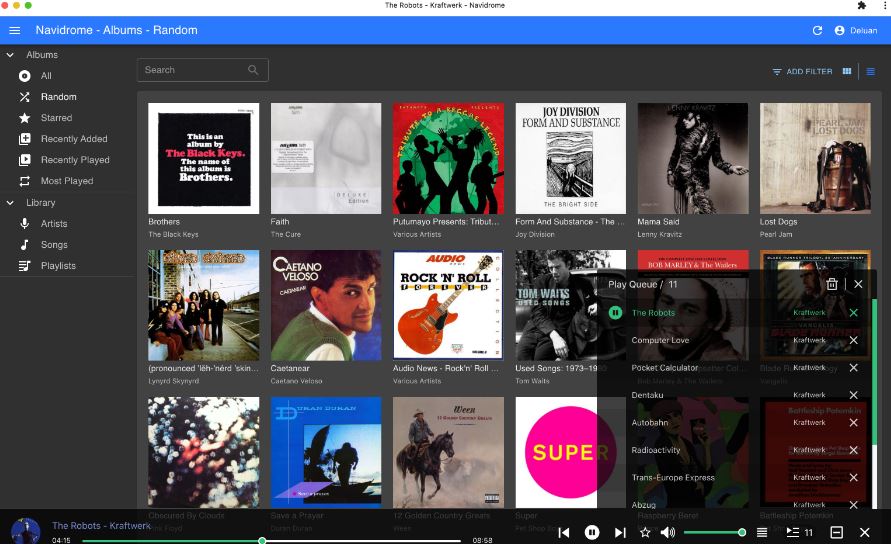
Task: Skip to the next track
Action: [x=620, y=533]
